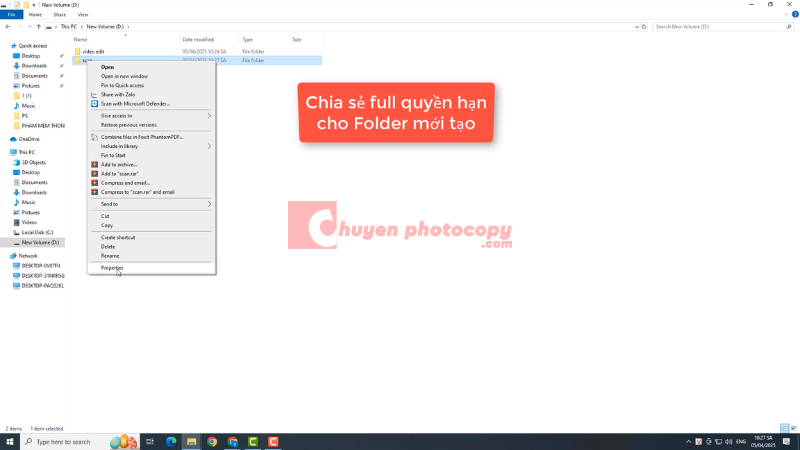Switch to the View ribbon tab
The height and width of the screenshot is (450, 800).
[x=83, y=15]
